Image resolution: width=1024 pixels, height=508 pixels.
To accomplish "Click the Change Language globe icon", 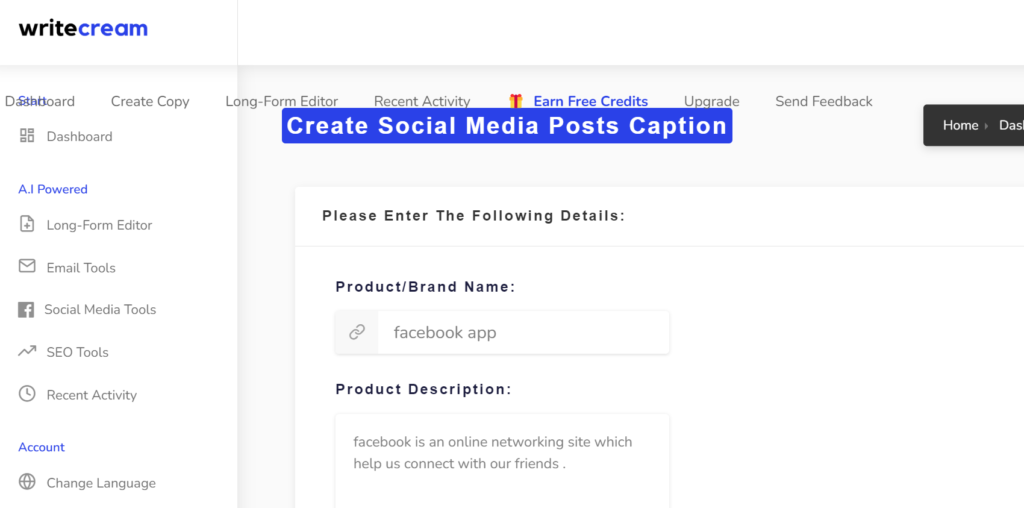I will coord(27,482).
